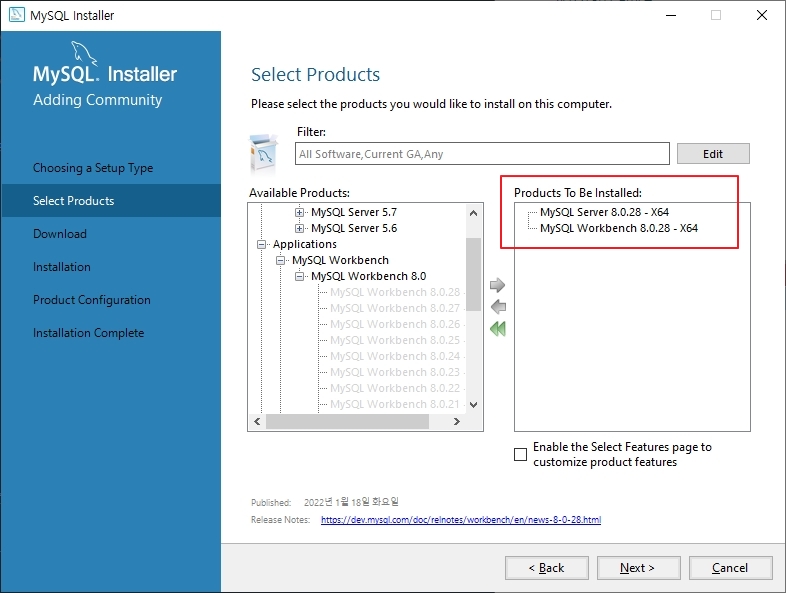Click the Filter text field
Viewport: 786px width, 593px height.
point(482,153)
